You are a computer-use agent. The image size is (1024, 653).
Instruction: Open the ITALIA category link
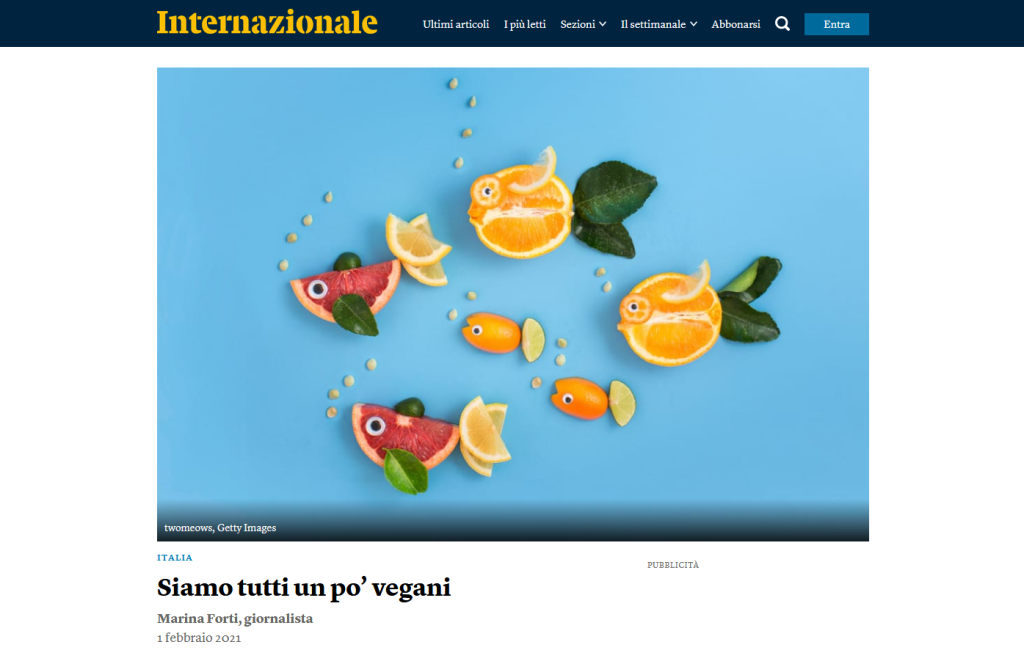(174, 558)
